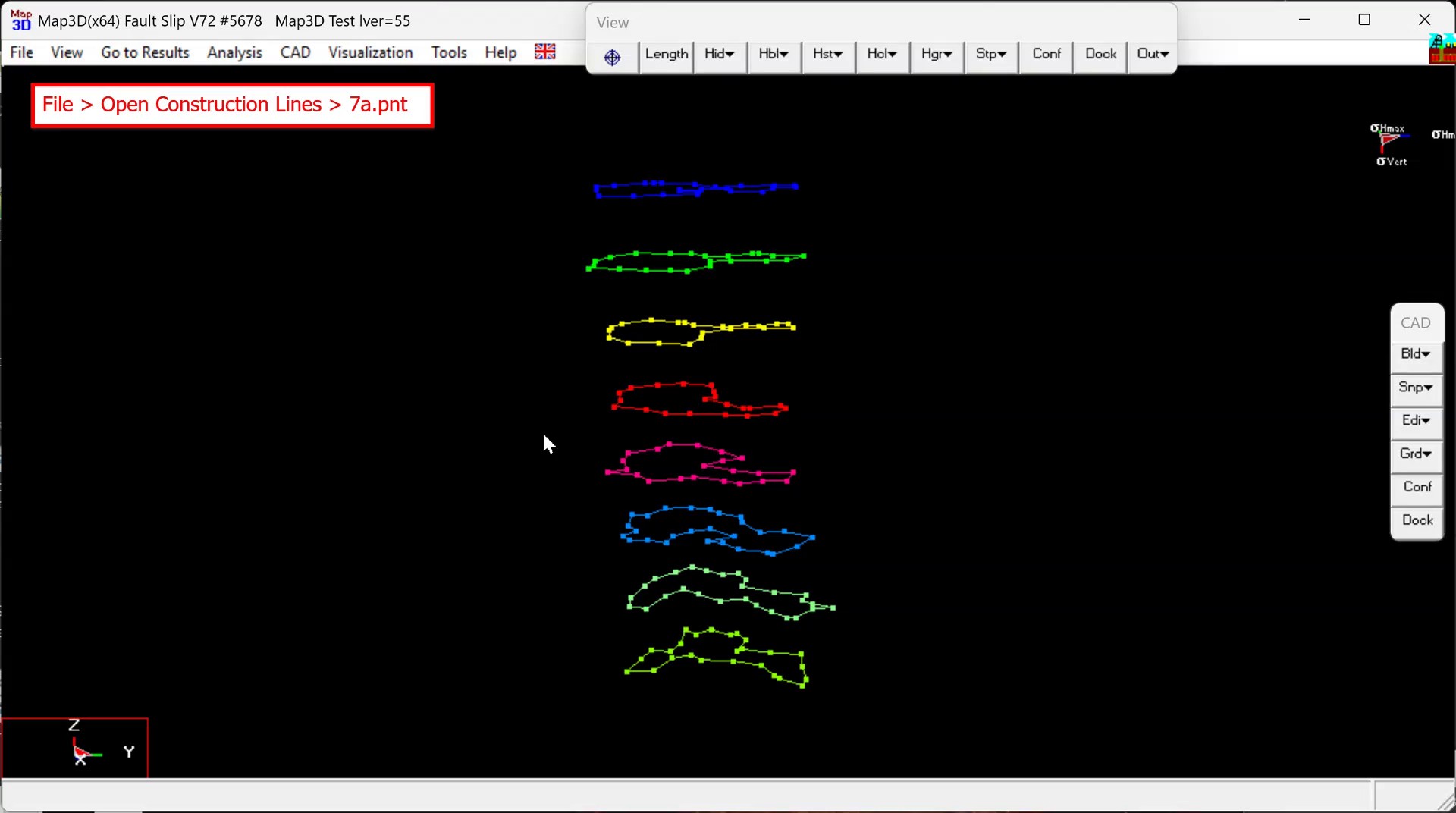Open the Hid dropdown in View toolbar
The height and width of the screenshot is (813, 1456).
pyautogui.click(x=719, y=55)
